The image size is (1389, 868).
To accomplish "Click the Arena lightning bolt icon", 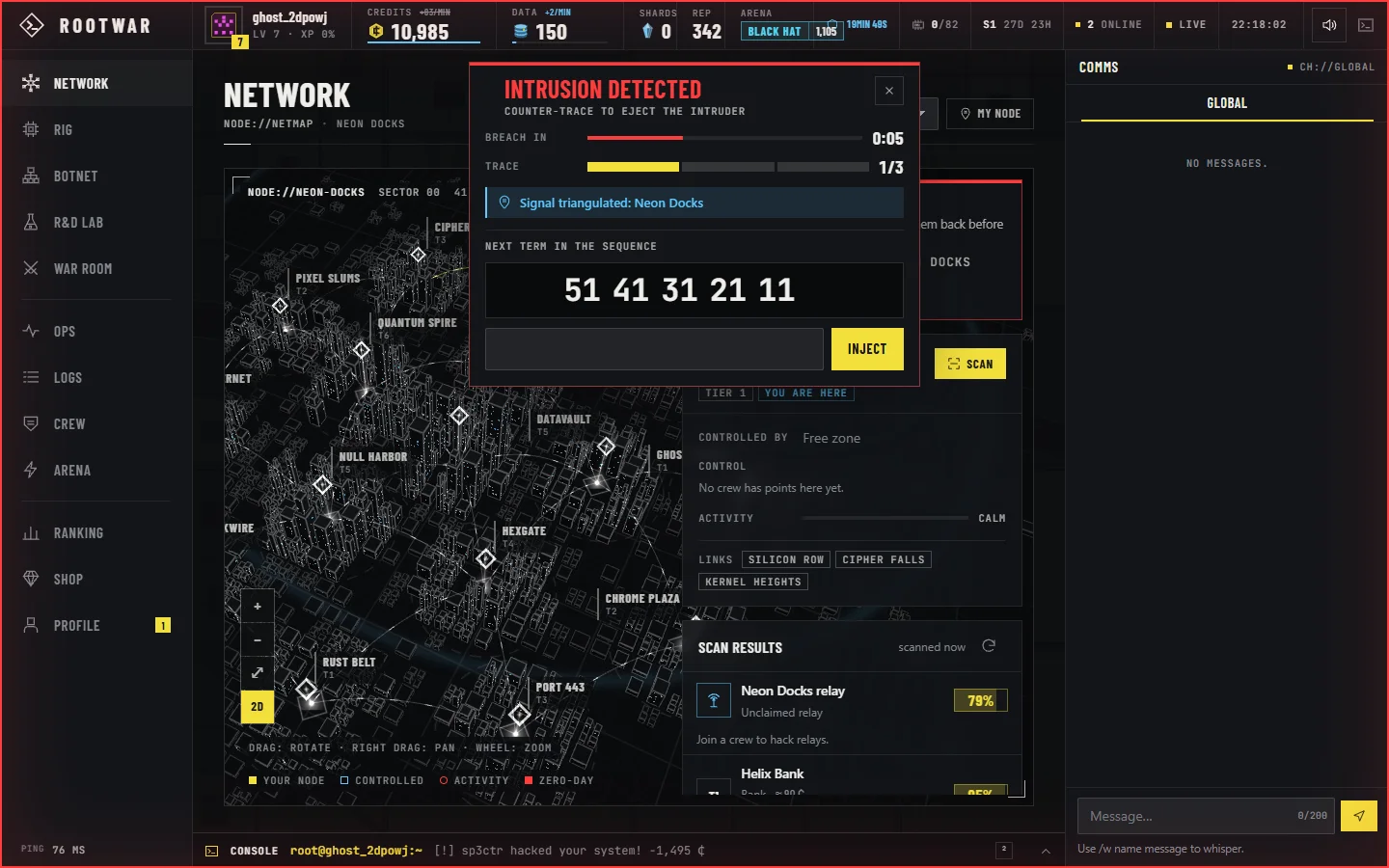I will pyautogui.click(x=31, y=471).
